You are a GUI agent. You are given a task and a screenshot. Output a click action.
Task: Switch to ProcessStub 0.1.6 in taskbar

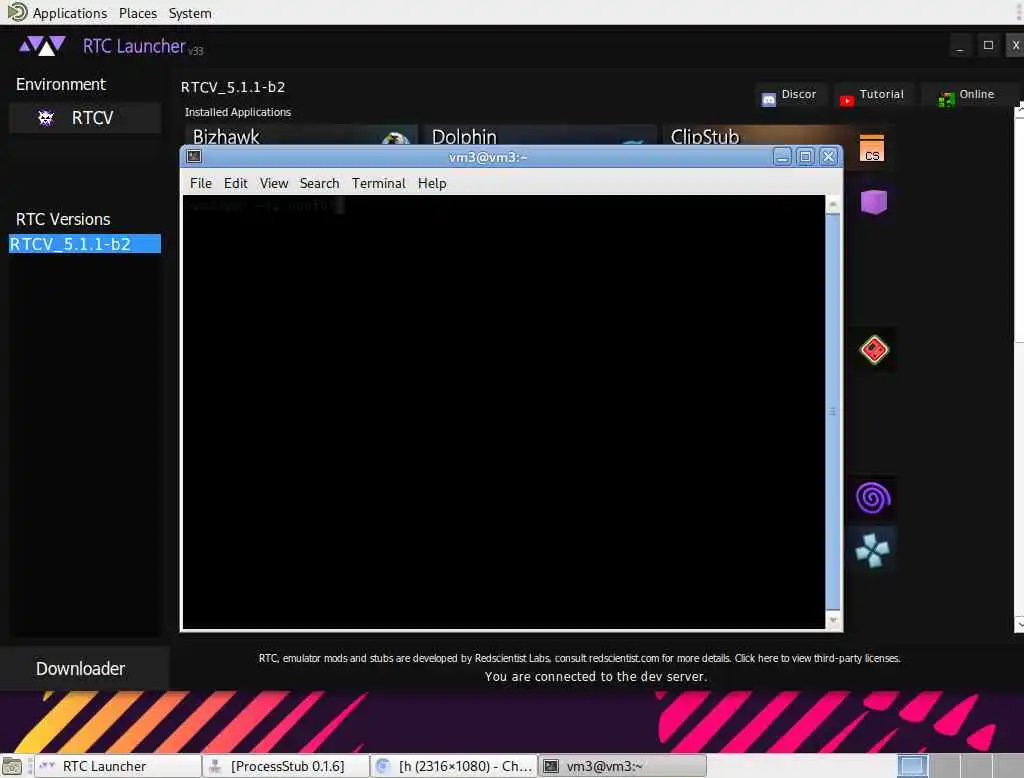[286, 766]
